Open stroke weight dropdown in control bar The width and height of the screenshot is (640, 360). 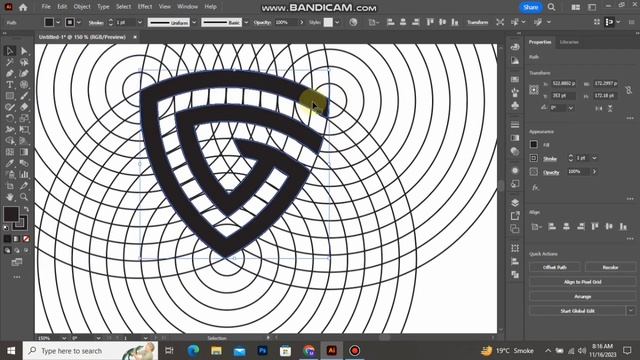coord(140,22)
